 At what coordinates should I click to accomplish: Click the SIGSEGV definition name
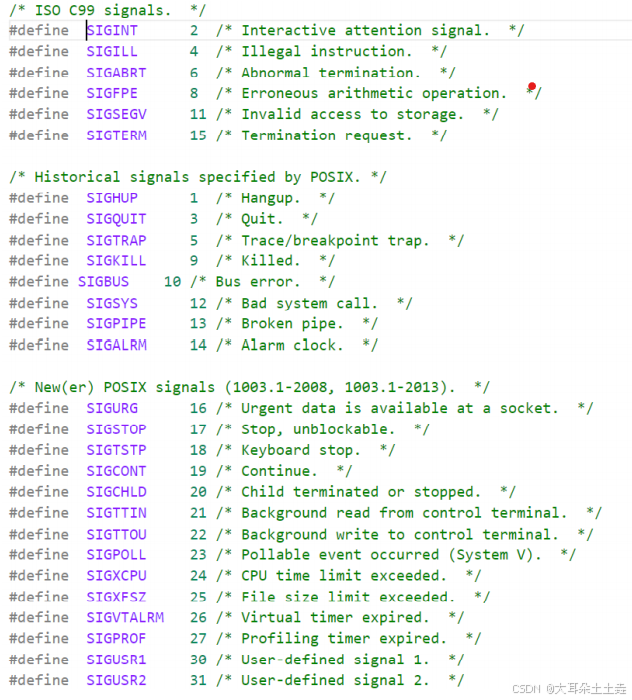pyautogui.click(x=116, y=114)
